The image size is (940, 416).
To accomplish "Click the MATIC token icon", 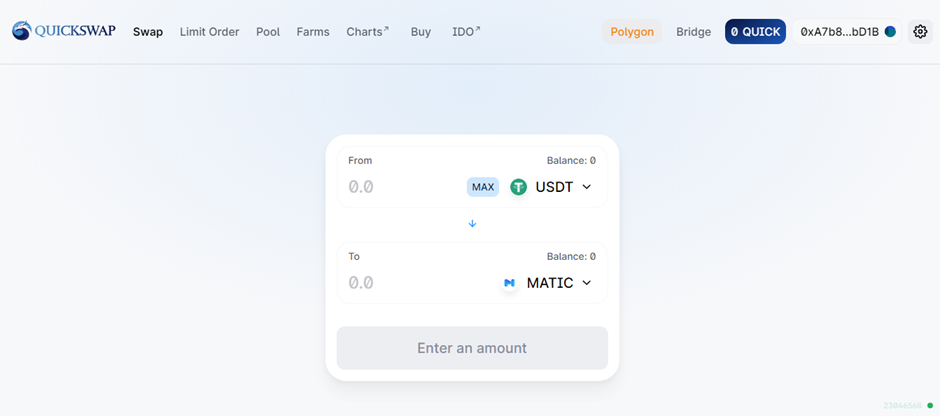I will tap(510, 282).
